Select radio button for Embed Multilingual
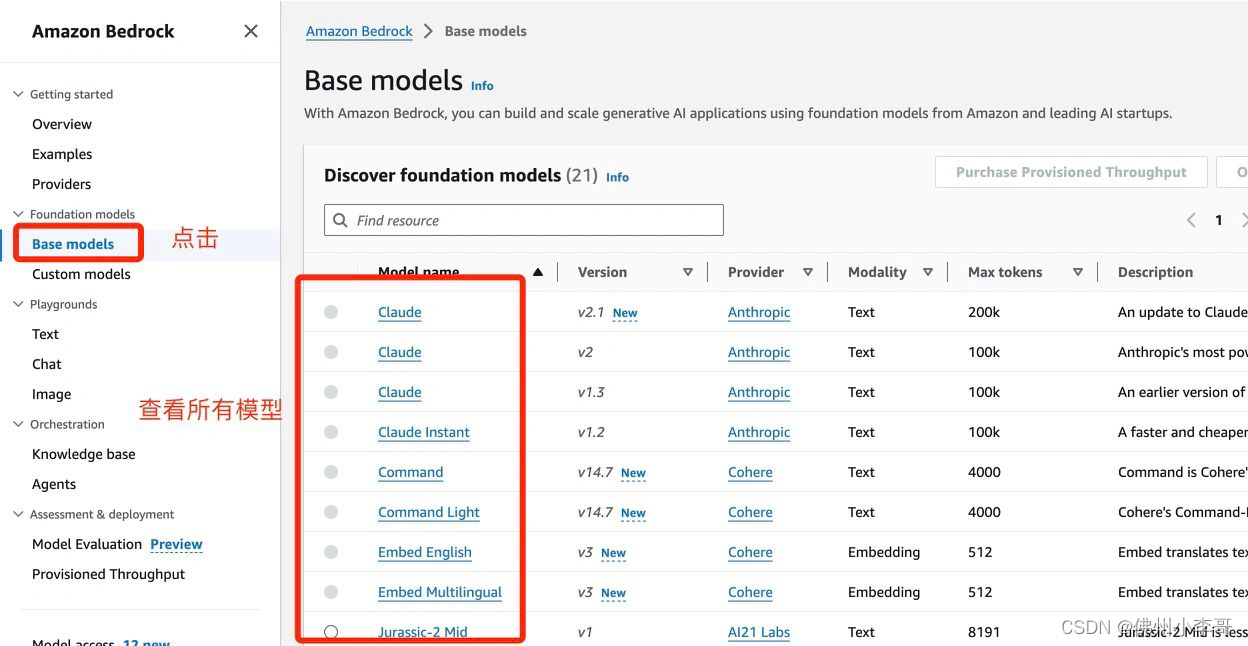 [331, 592]
